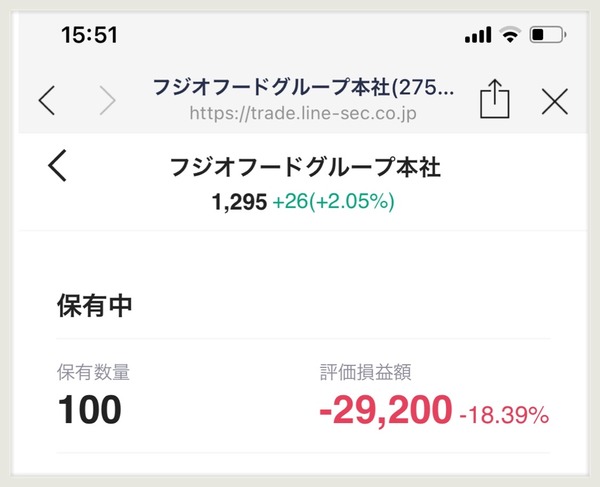
Task: Tap the 保有数量 label
Action: tap(93, 372)
